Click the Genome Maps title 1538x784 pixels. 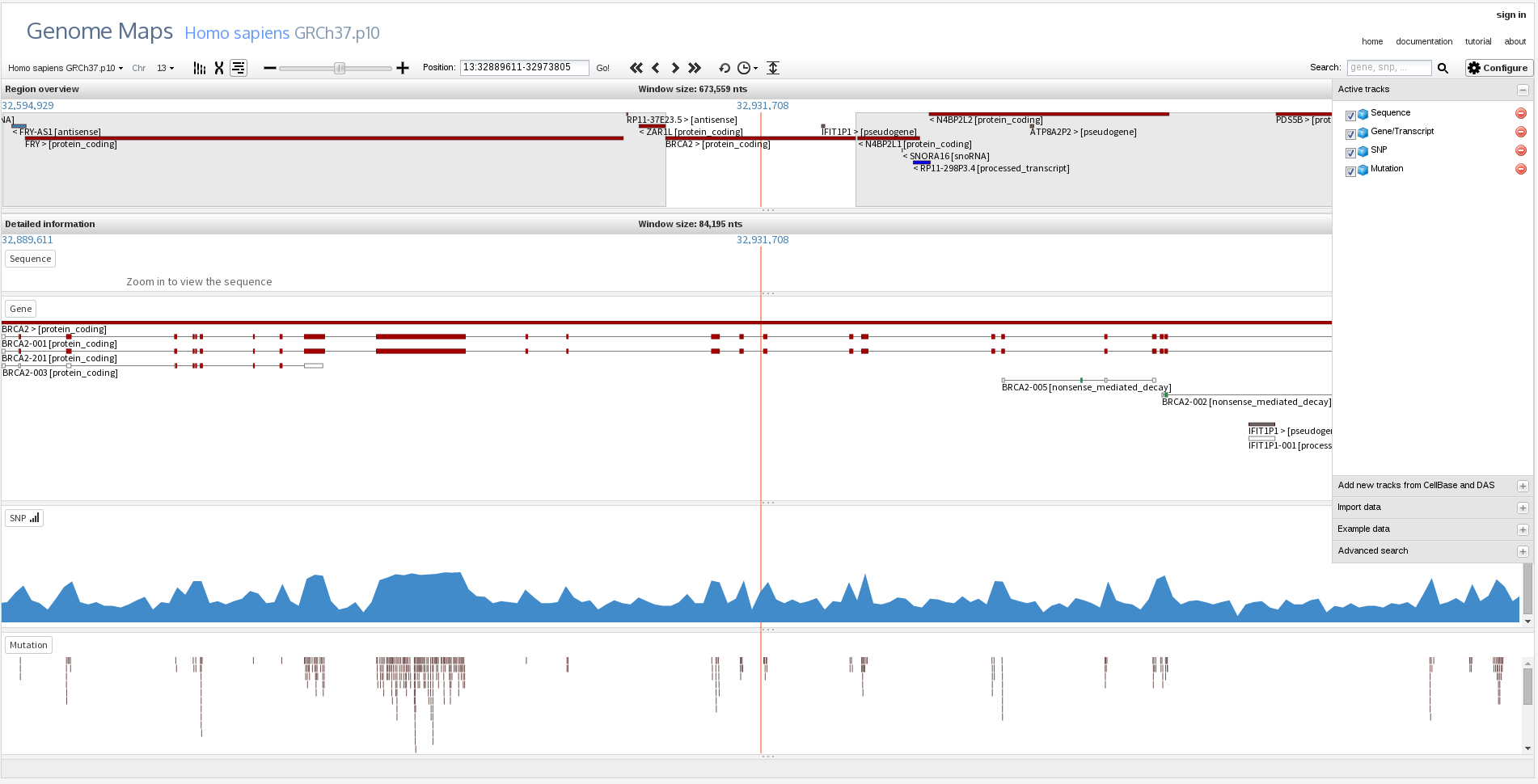99,31
